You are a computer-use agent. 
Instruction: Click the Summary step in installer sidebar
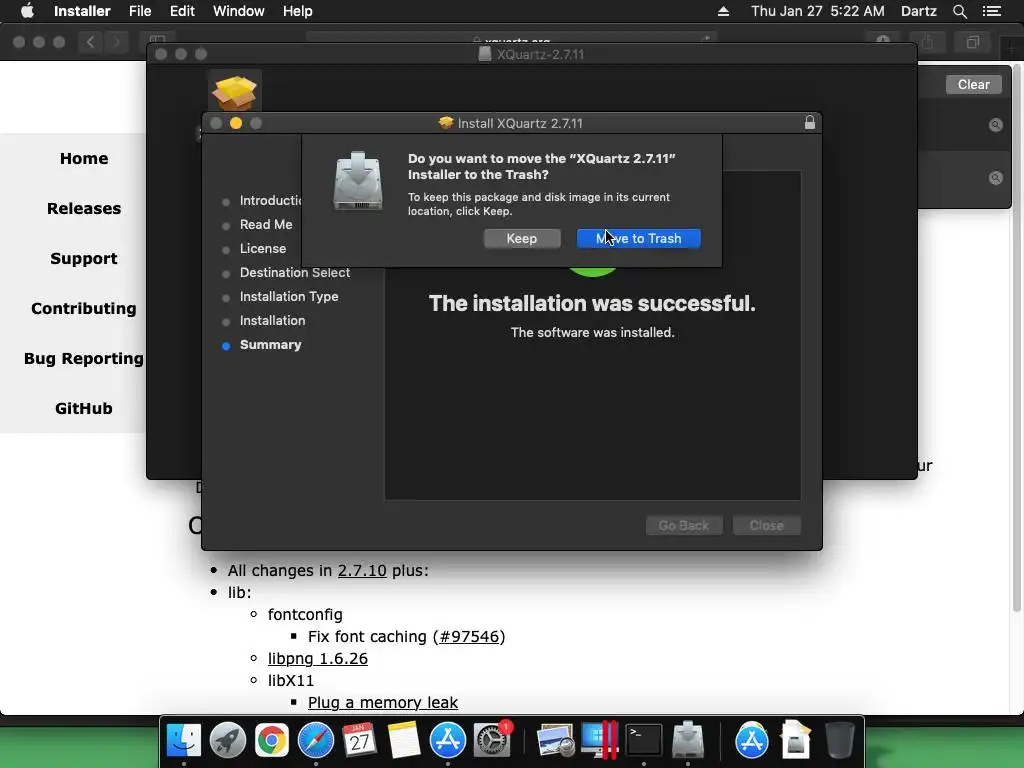(x=270, y=345)
